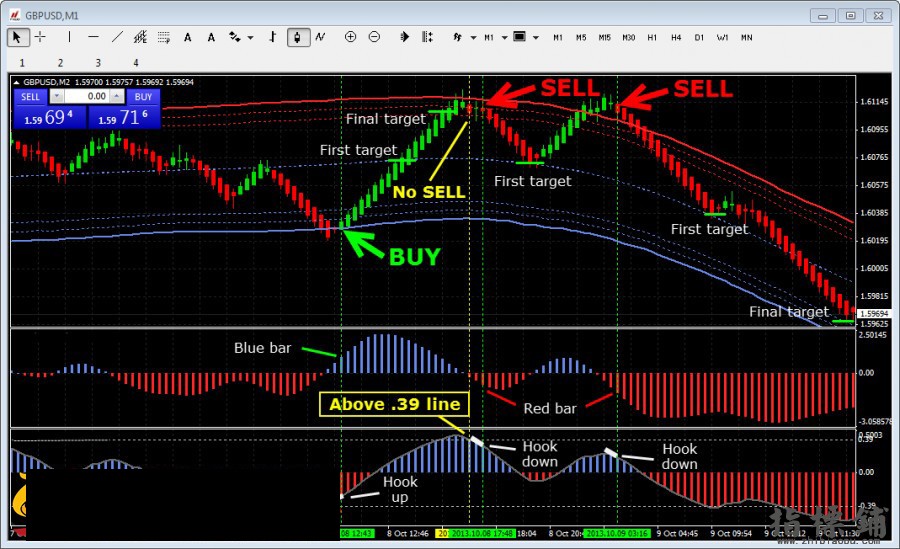Click the indicators list icon
Image resolution: width=900 pixels, height=549 pixels.
tap(457, 37)
